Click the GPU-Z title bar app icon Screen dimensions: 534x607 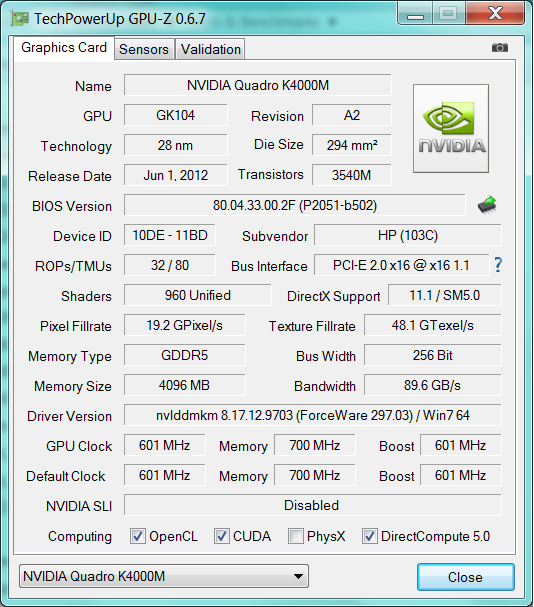pyautogui.click(x=20, y=18)
